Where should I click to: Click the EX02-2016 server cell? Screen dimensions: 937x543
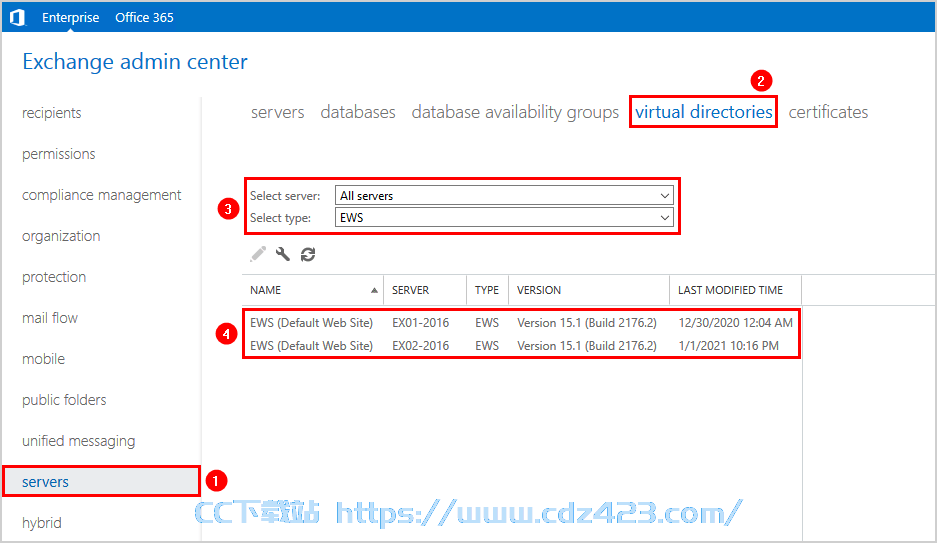point(420,345)
